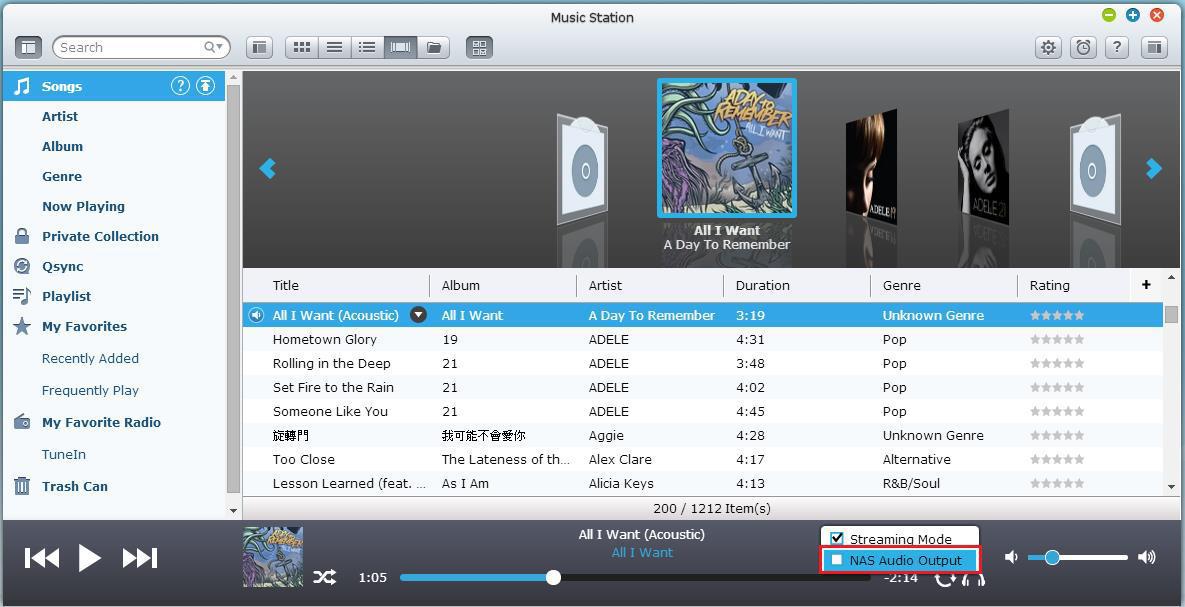Go to previous album in cover flow
The height and width of the screenshot is (607, 1185).
(x=268, y=168)
